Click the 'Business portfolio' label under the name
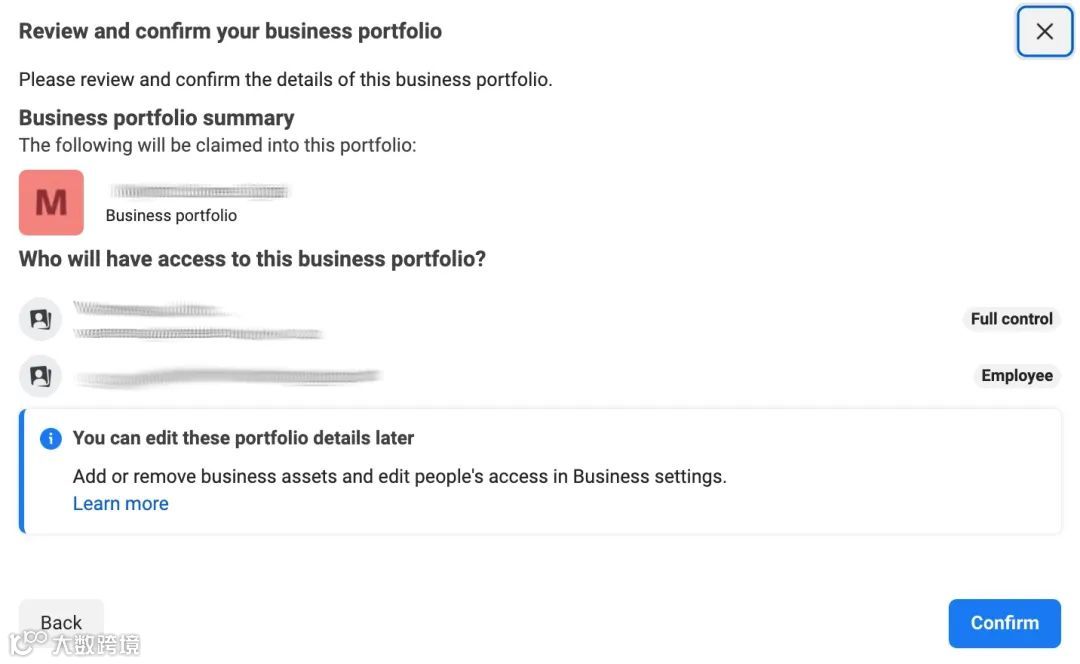Screen dimensions: 1080x664 point(171,215)
